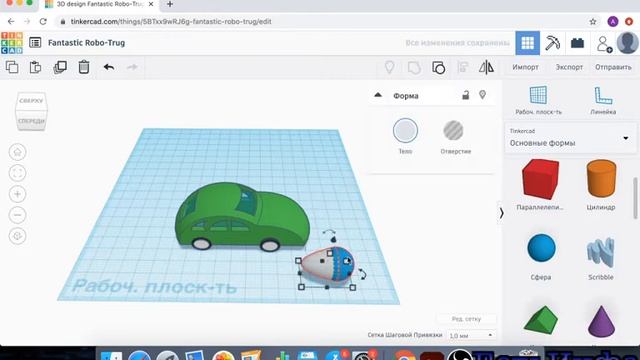Collapse the shapes side panel arrow
640x360 pixels.
tap(501, 213)
